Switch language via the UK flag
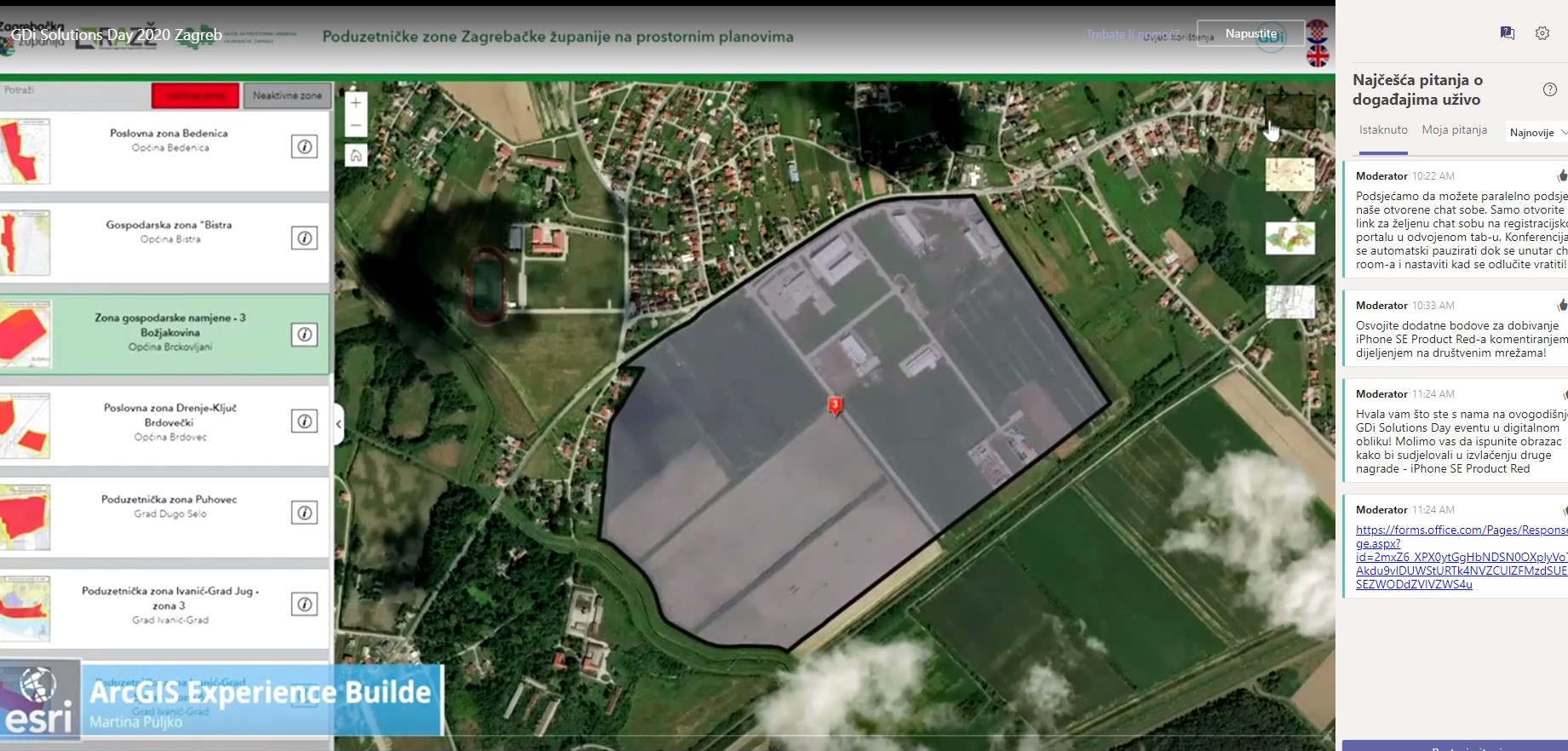Screen dimensions: 1568x751 pos(1318,55)
